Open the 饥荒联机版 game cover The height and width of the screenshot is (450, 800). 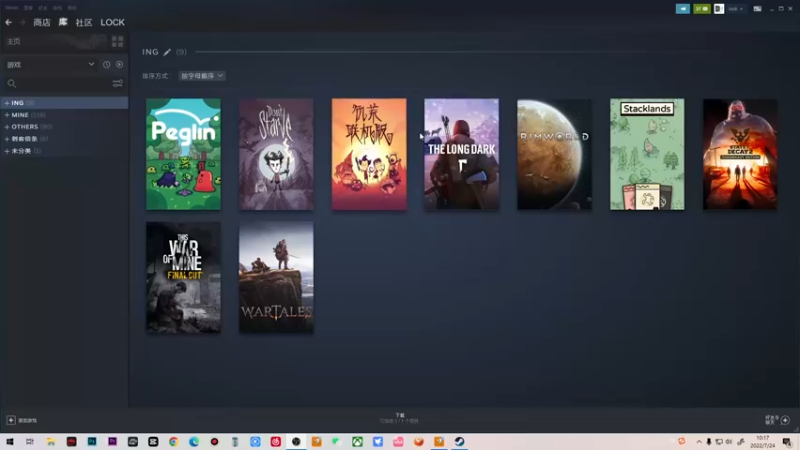point(369,154)
